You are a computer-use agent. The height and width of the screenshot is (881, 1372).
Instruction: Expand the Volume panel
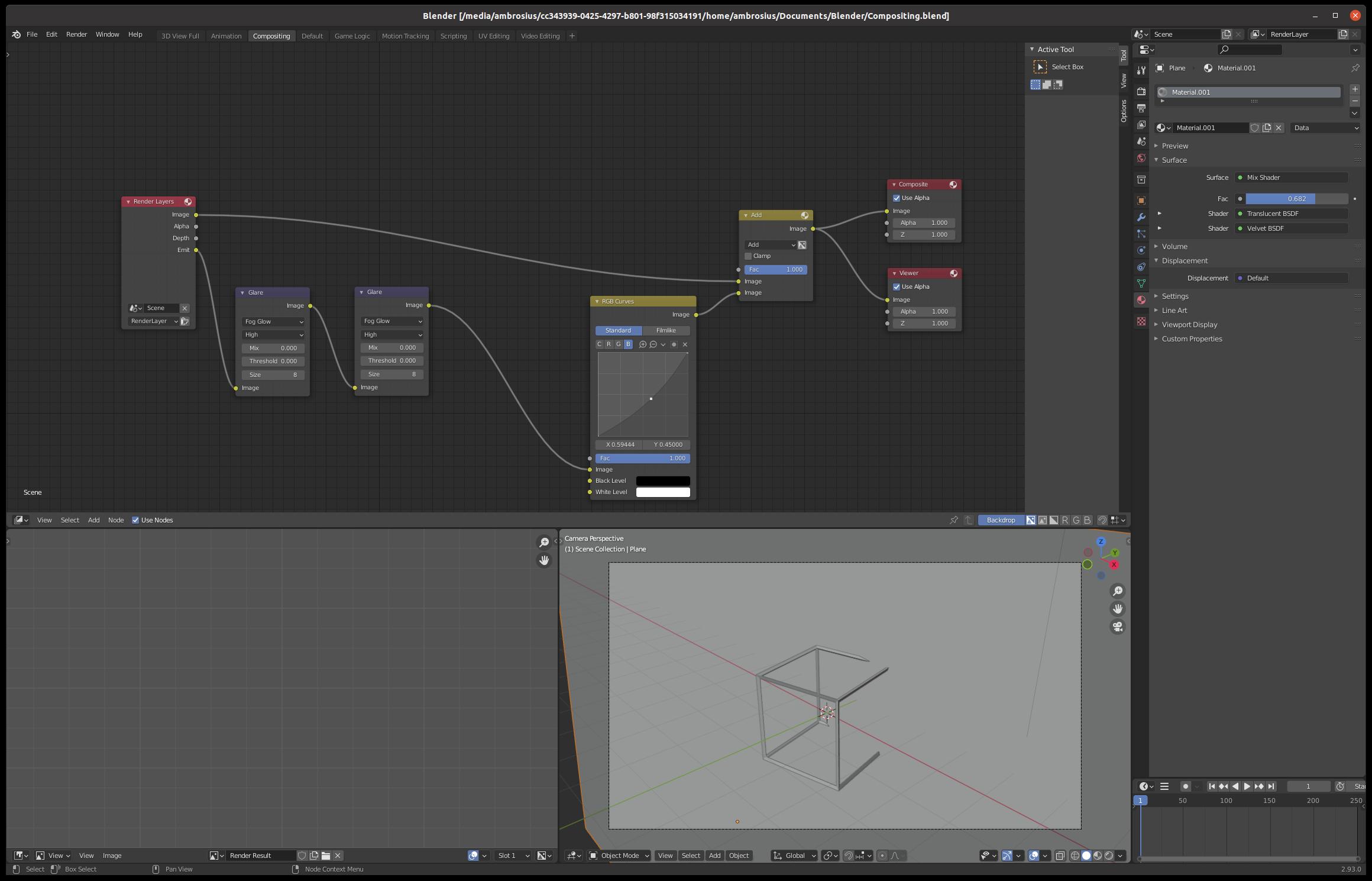tap(1174, 247)
